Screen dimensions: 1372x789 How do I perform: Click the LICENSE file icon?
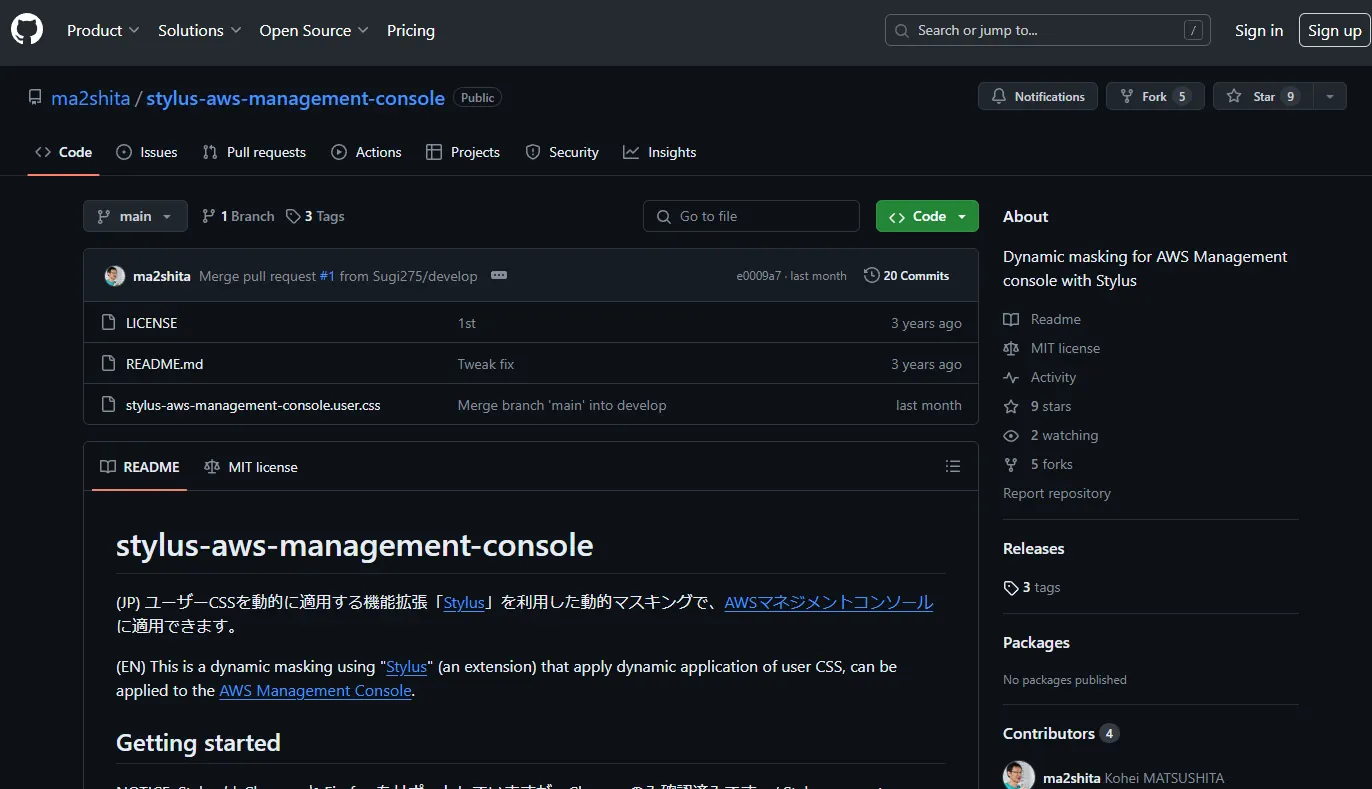click(109, 323)
